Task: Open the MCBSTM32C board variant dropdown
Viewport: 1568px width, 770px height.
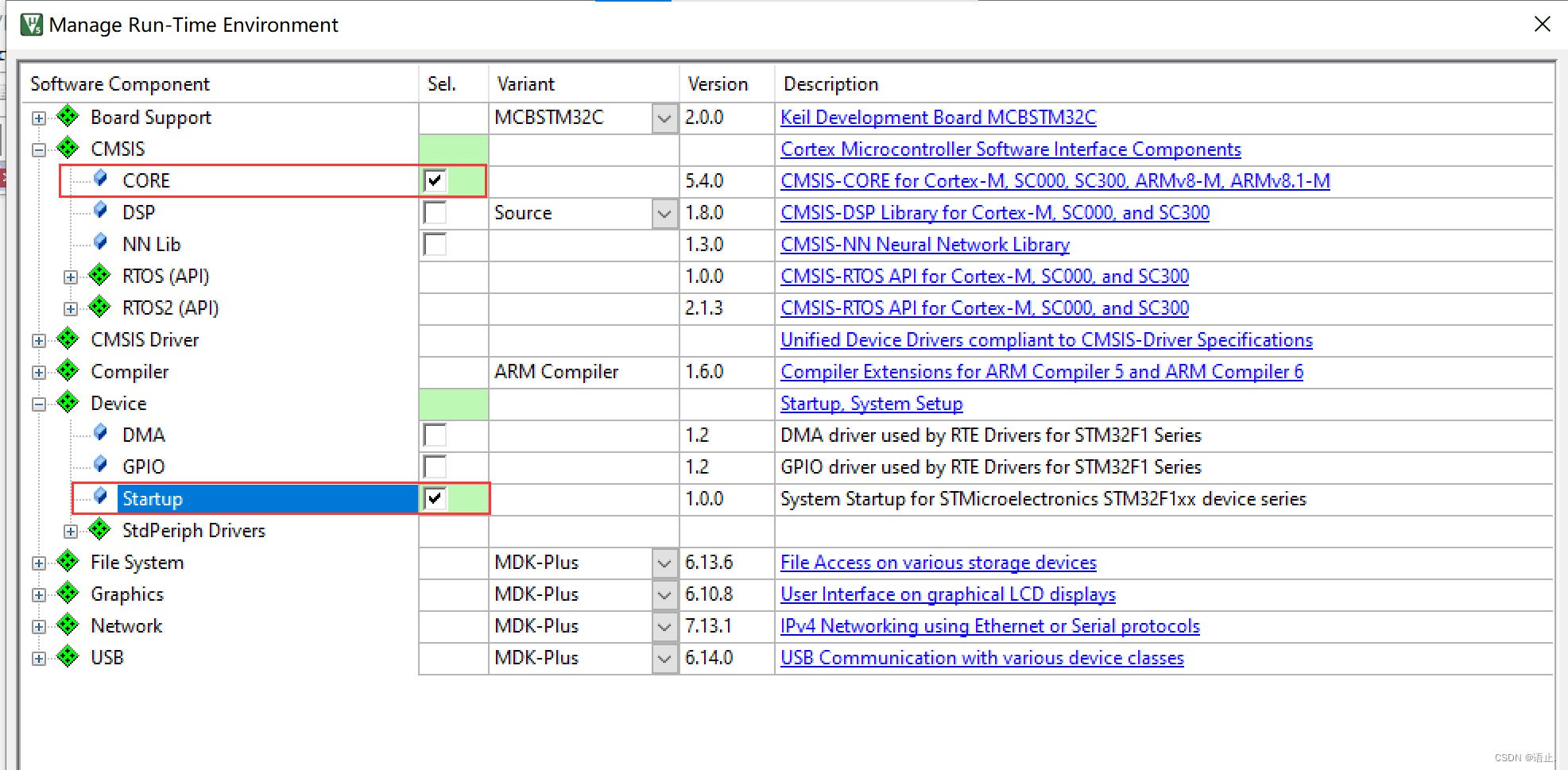Action: pos(664,118)
